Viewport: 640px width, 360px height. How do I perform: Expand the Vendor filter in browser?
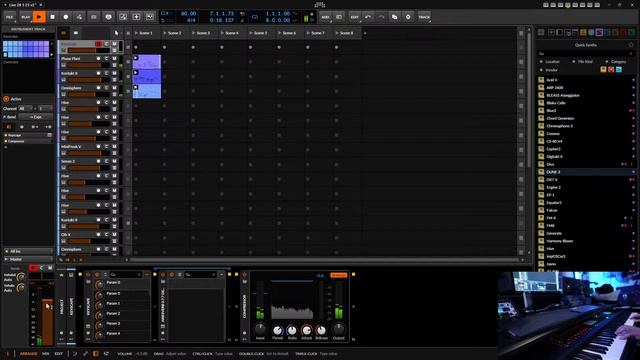click(x=549, y=70)
